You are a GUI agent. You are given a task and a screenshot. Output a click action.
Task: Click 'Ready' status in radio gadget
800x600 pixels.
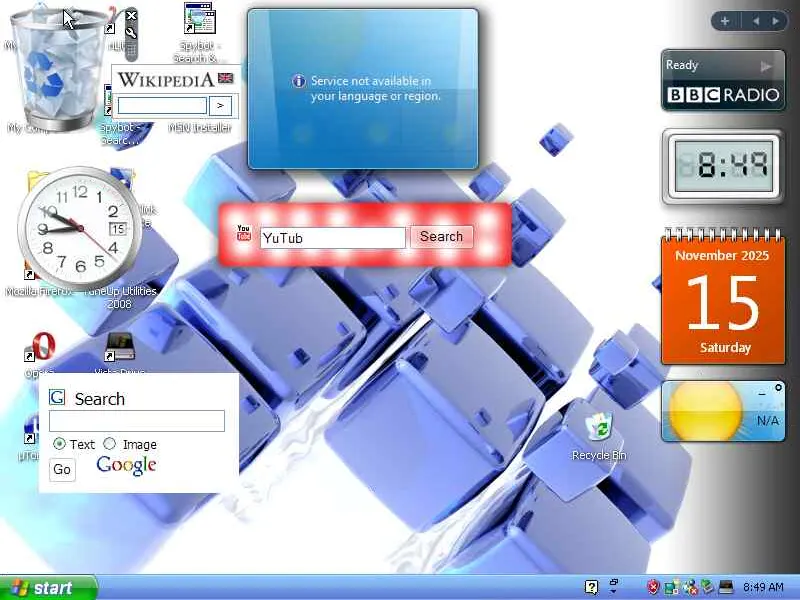point(682,65)
